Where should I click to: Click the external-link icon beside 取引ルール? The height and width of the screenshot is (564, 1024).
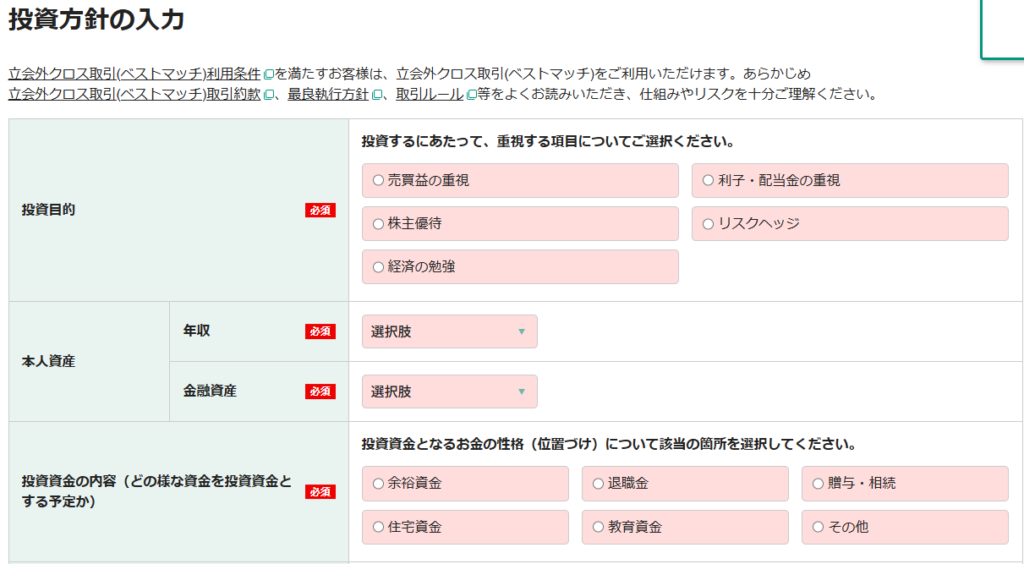(470, 96)
